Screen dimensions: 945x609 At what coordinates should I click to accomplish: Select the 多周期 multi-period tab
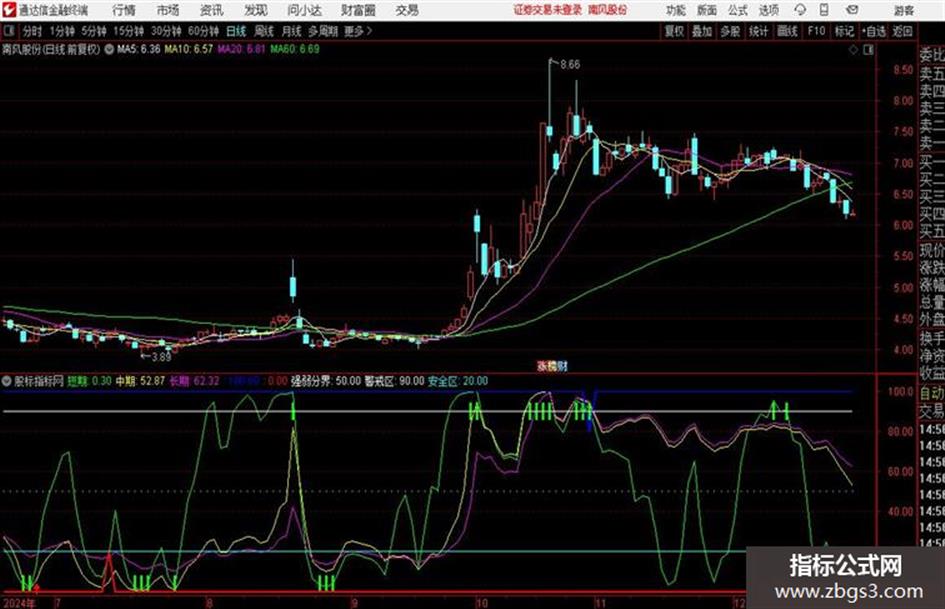(323, 31)
